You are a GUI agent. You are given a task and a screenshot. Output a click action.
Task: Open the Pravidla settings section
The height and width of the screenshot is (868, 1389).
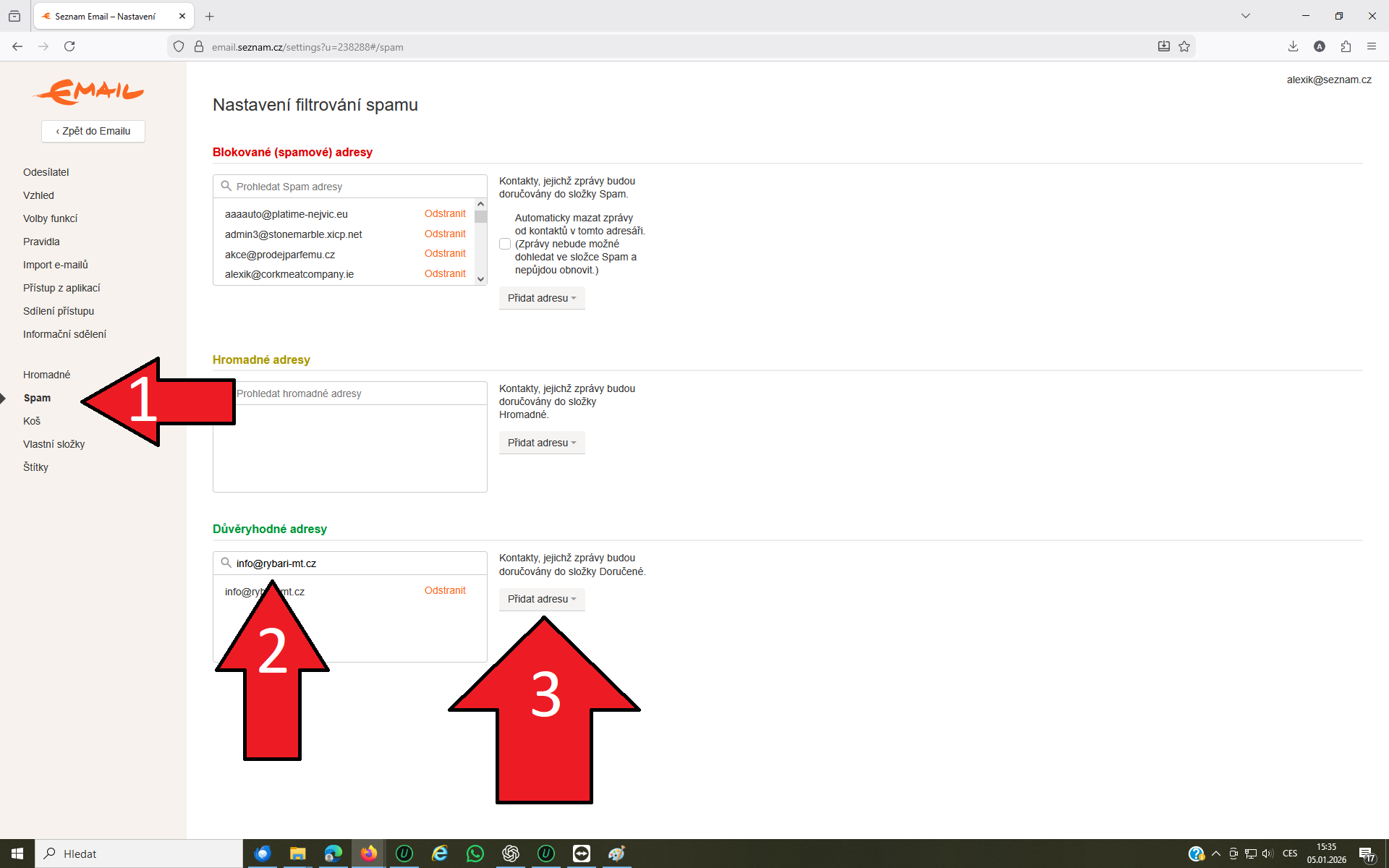pos(41,242)
